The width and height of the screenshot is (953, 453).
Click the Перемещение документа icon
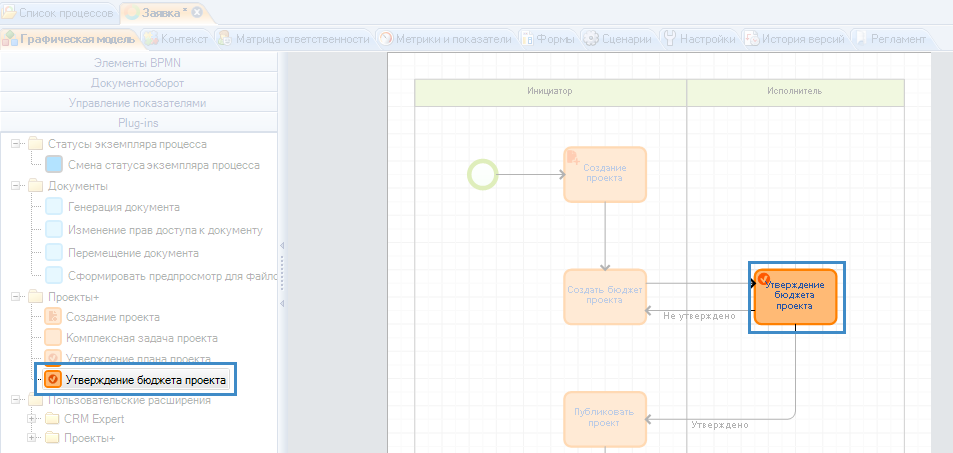coord(54,254)
